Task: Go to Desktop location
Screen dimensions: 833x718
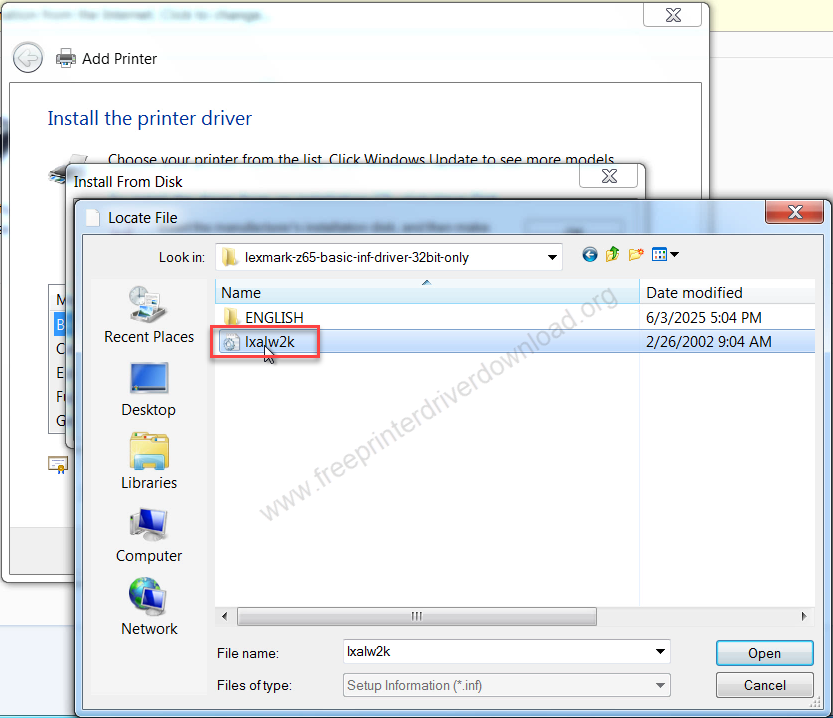Action: pyautogui.click(x=149, y=389)
